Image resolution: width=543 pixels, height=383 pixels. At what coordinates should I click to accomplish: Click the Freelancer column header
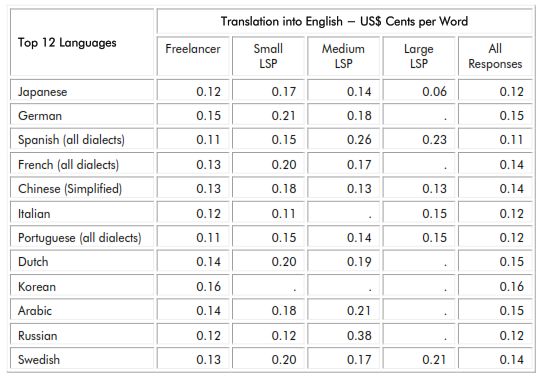[193, 56]
